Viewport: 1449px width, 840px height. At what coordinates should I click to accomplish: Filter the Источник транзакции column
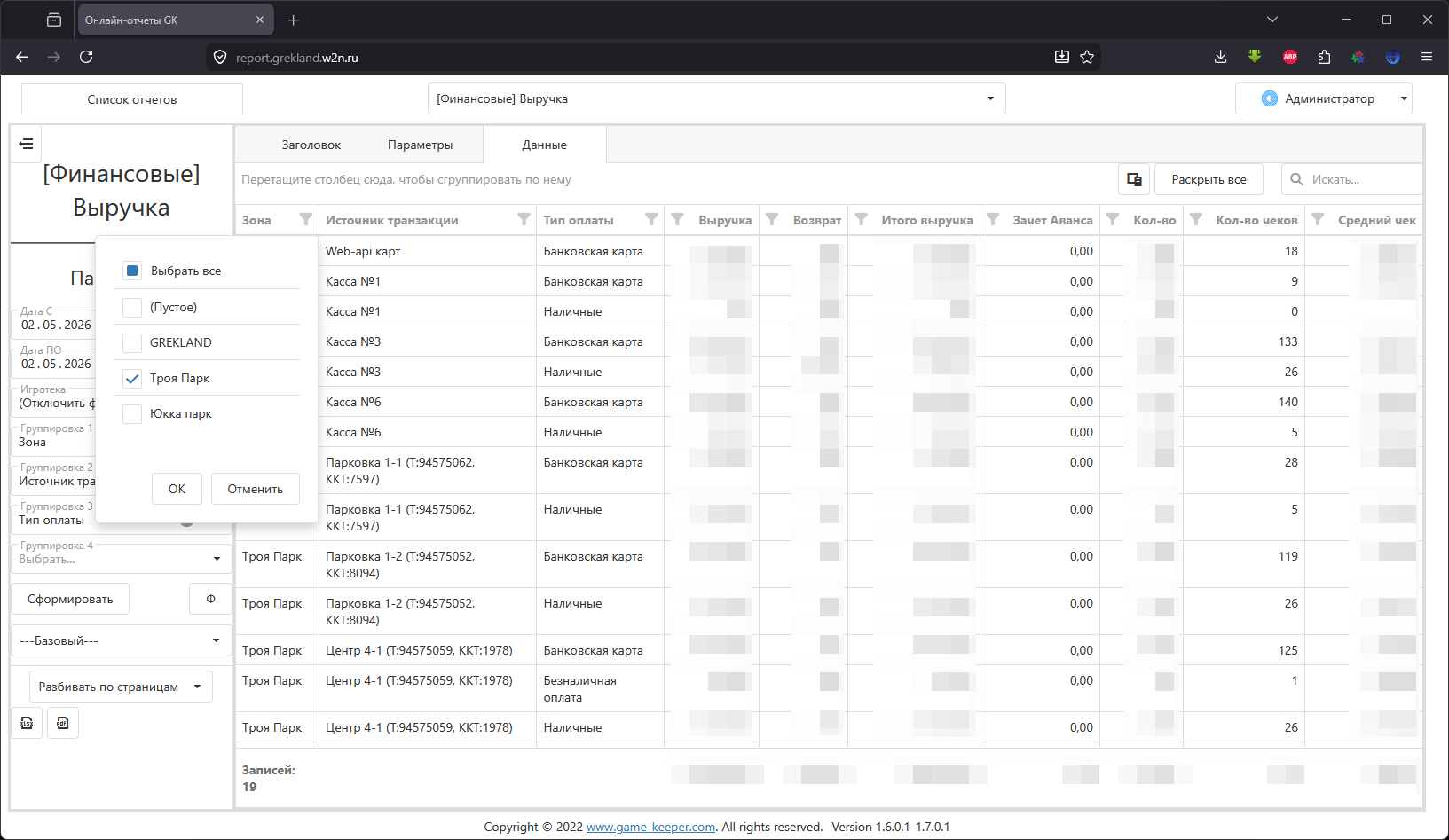tap(524, 219)
